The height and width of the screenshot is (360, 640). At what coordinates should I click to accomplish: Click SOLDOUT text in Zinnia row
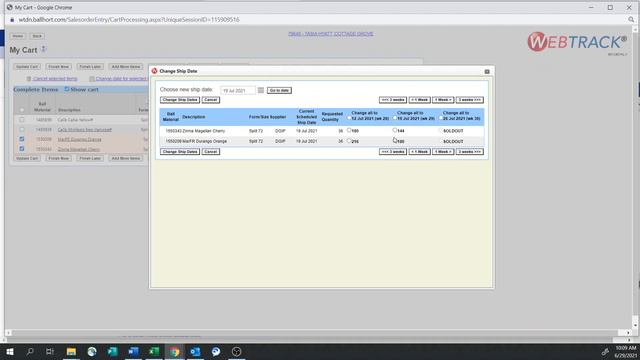coord(453,131)
